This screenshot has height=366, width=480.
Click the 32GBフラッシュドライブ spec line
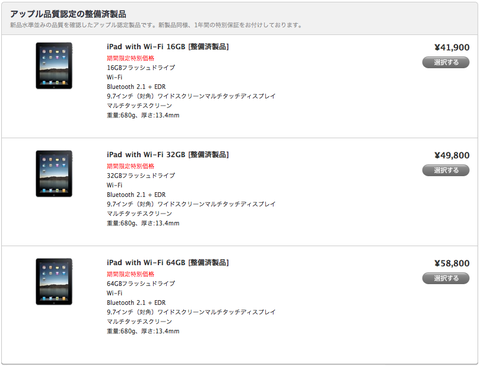pos(141,176)
